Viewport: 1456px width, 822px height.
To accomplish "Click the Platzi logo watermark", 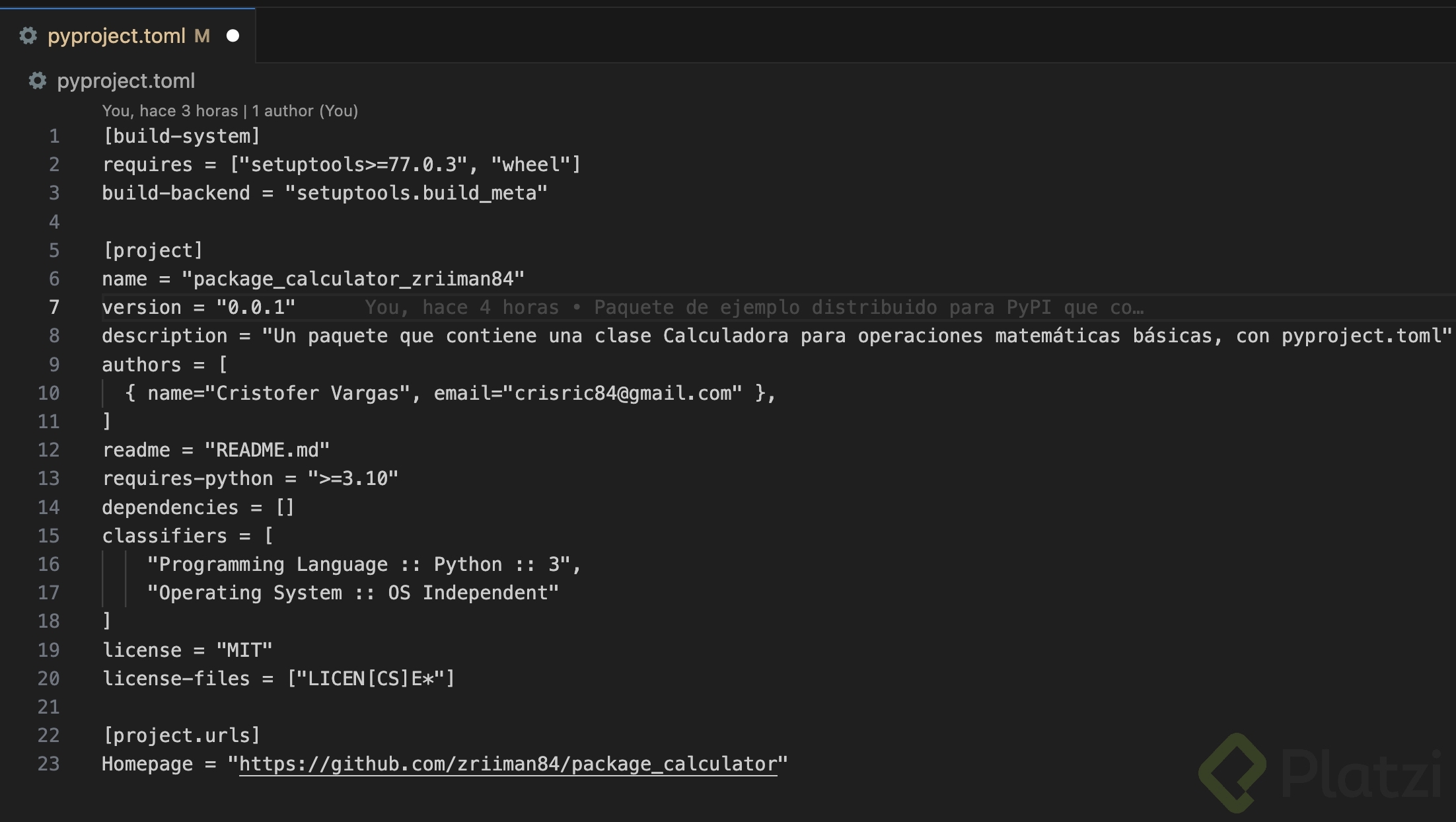I will click(1318, 772).
